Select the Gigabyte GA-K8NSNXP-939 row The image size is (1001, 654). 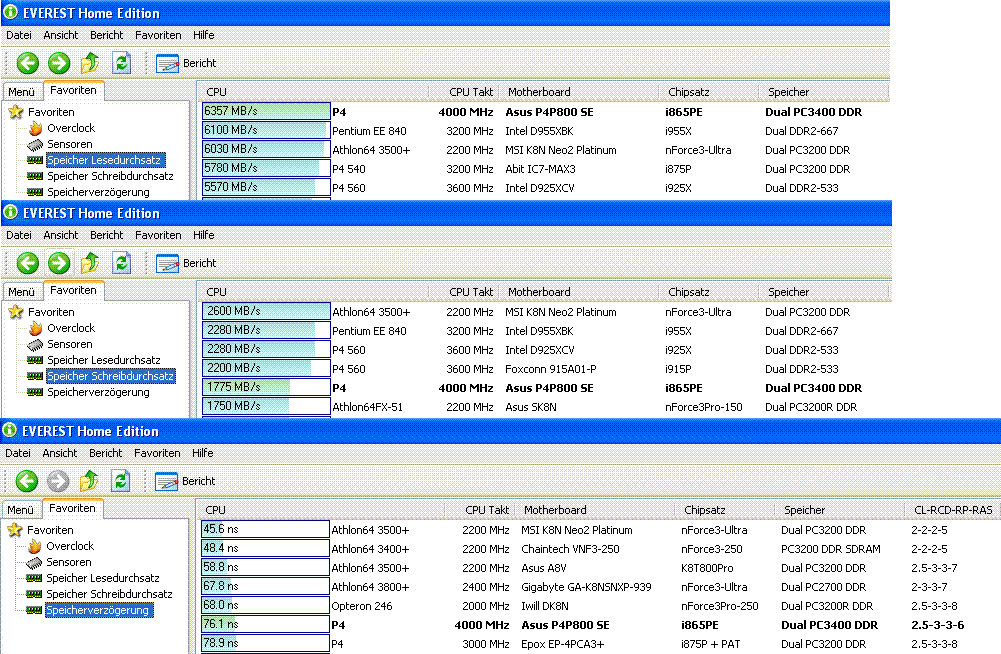pos(600,587)
